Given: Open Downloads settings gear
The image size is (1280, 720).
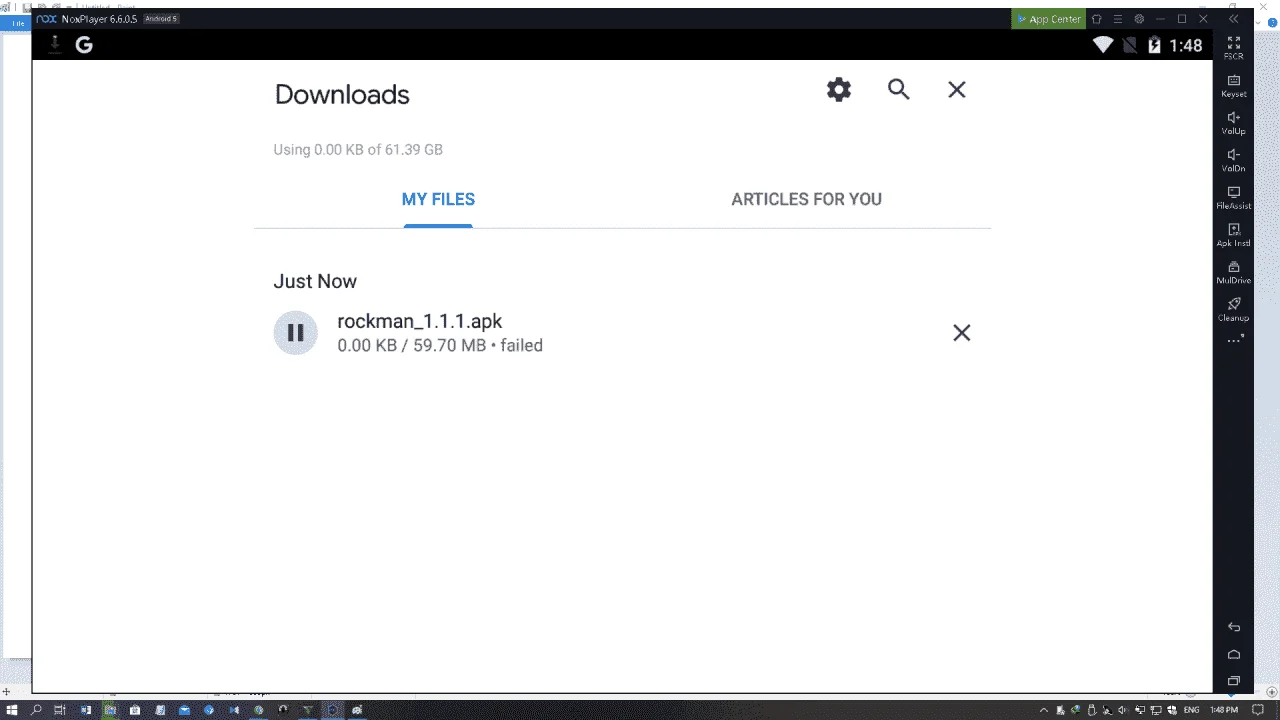Looking at the screenshot, I should [x=838, y=90].
